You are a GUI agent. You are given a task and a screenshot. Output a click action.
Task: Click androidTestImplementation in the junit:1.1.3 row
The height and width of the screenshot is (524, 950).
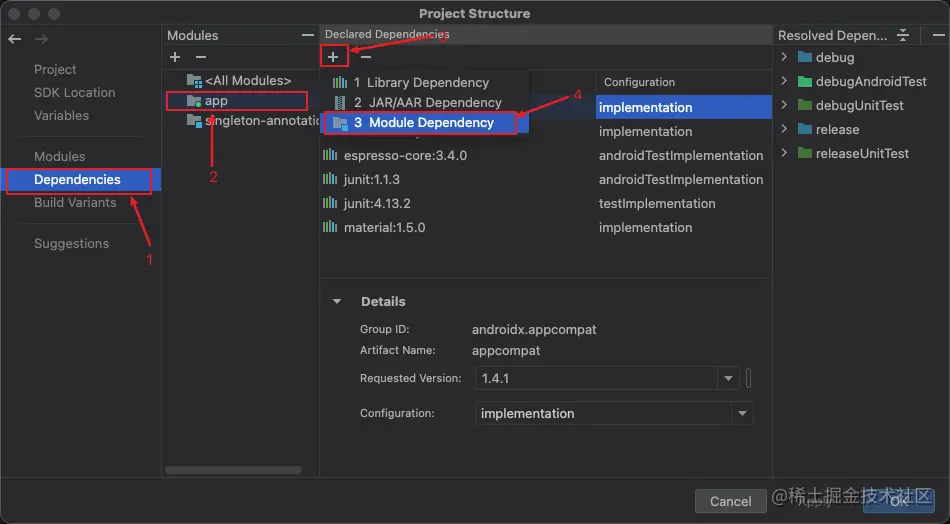click(x=681, y=179)
